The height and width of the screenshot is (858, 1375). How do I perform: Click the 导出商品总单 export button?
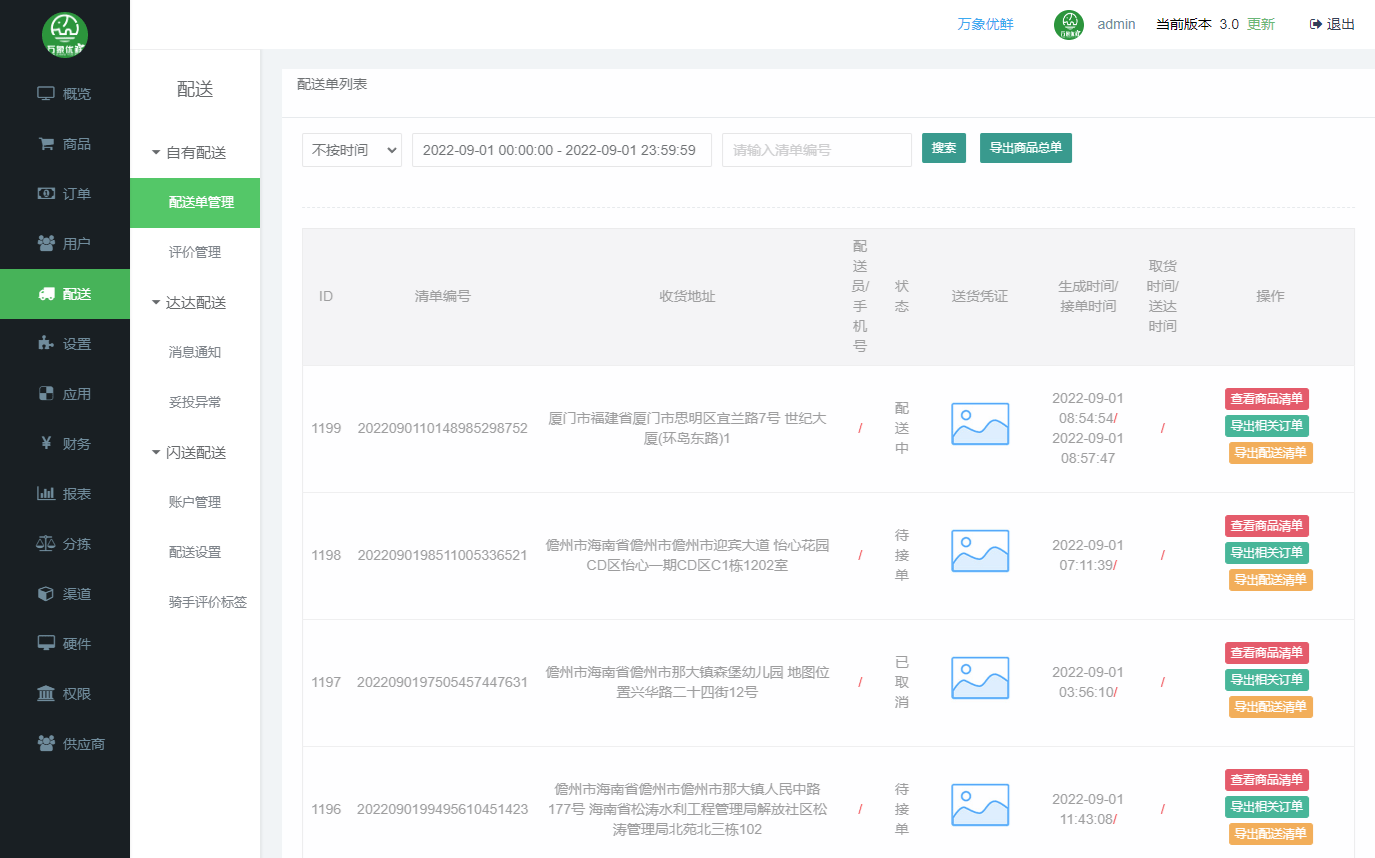(x=1025, y=148)
